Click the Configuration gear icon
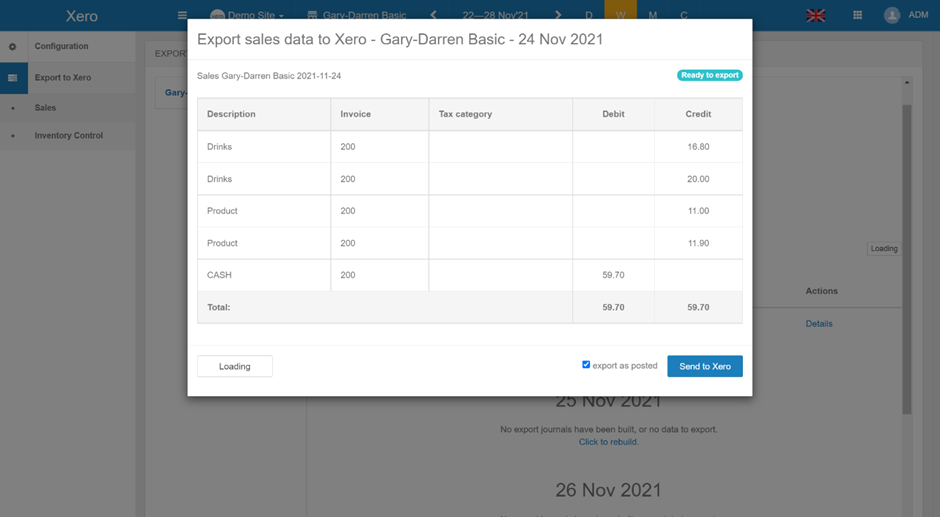The image size is (940, 517). tap(13, 47)
